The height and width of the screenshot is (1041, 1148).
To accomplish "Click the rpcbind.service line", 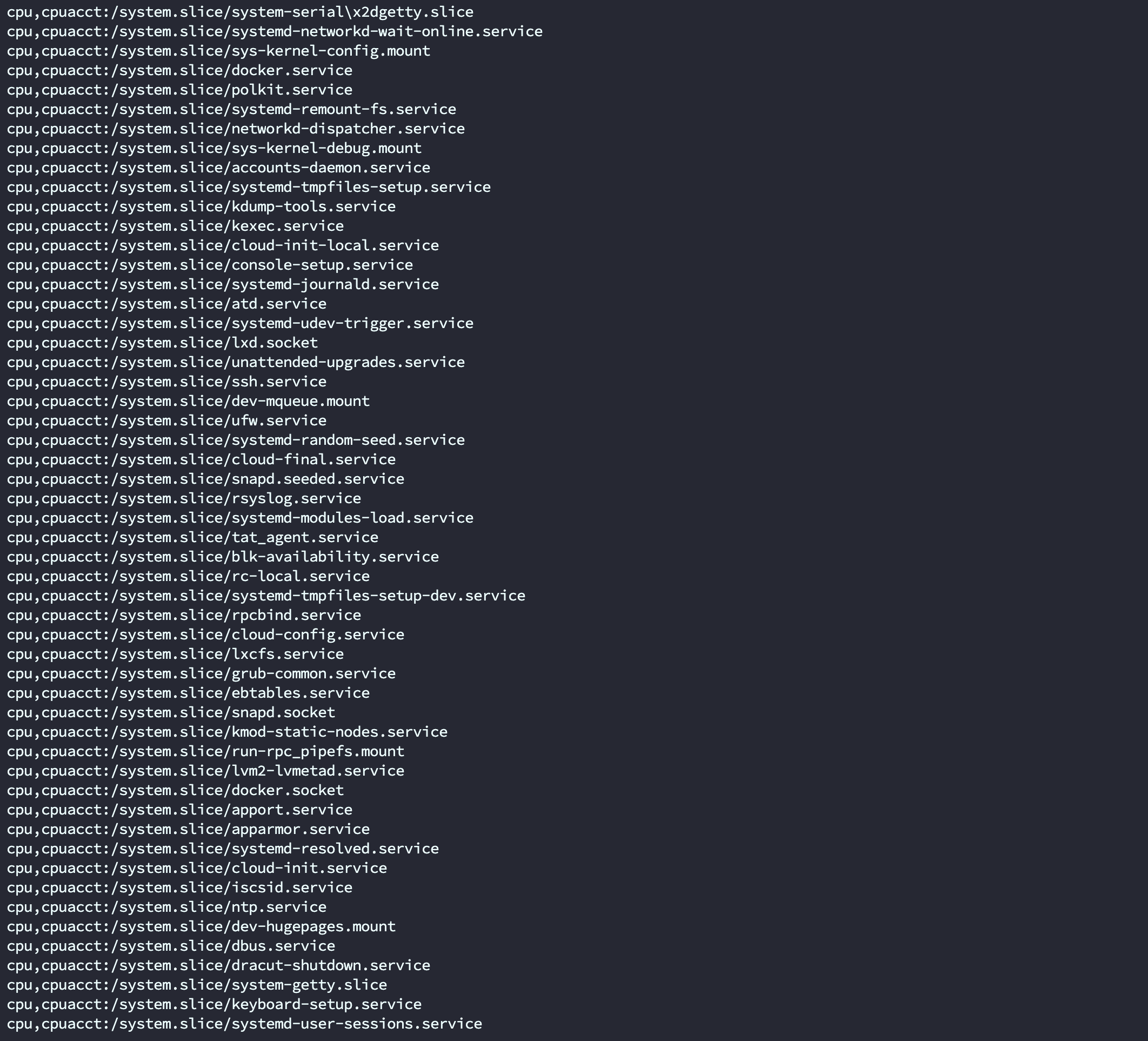I will pyautogui.click(x=184, y=616).
